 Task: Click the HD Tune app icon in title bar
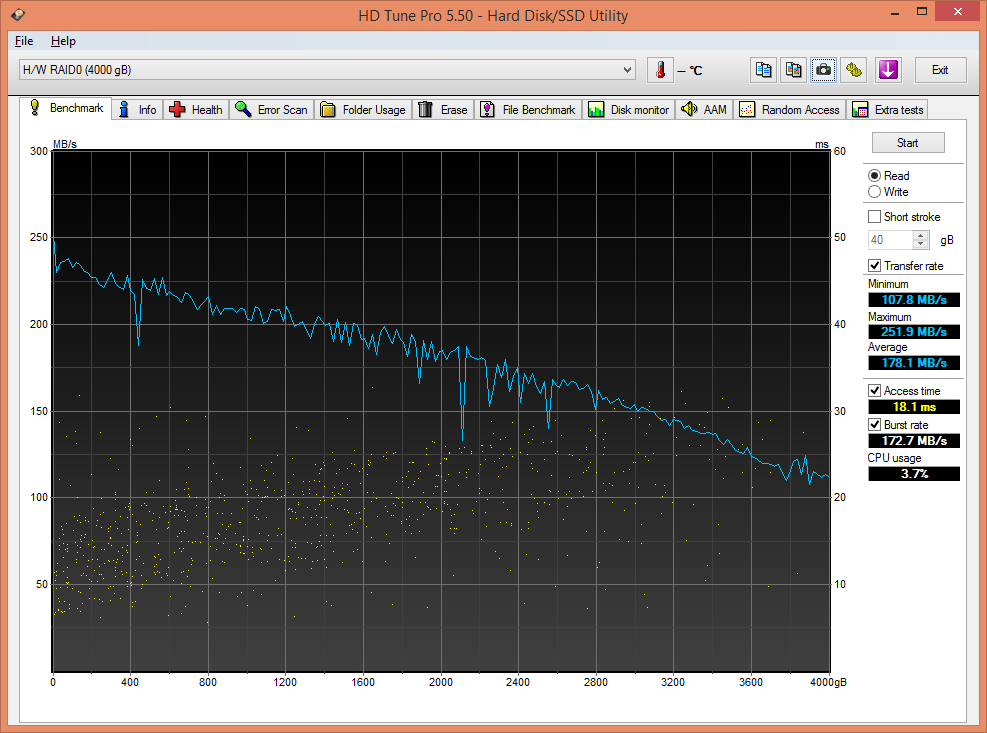(18, 14)
